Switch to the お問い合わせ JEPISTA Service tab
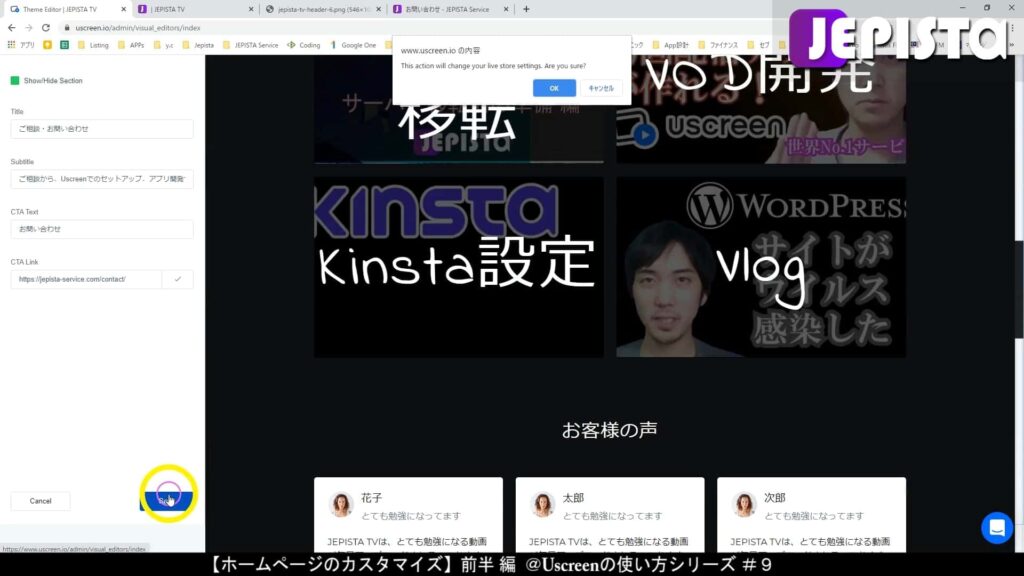 coord(451,9)
